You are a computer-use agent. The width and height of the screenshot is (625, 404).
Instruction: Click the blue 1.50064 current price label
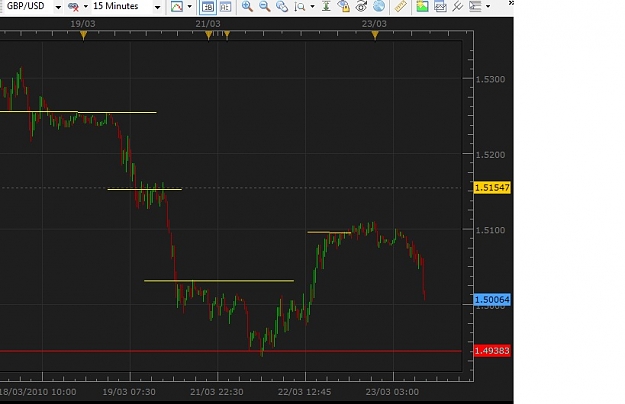(492, 299)
